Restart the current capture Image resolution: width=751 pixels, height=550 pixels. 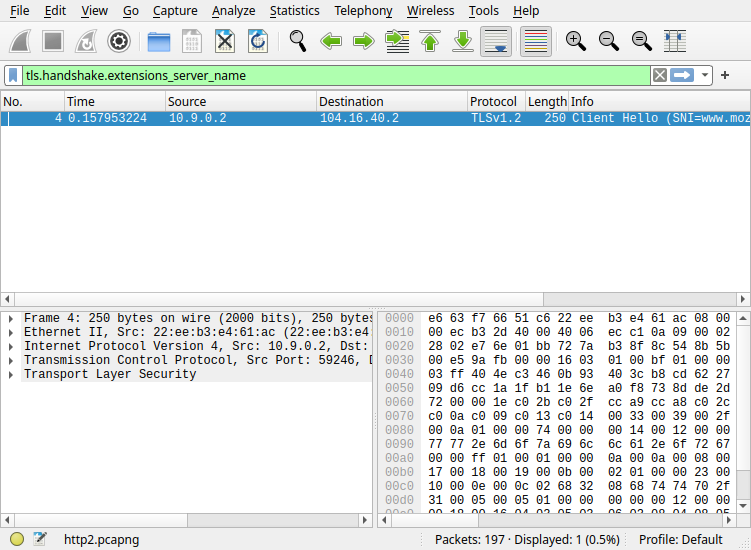pyautogui.click(x=86, y=41)
